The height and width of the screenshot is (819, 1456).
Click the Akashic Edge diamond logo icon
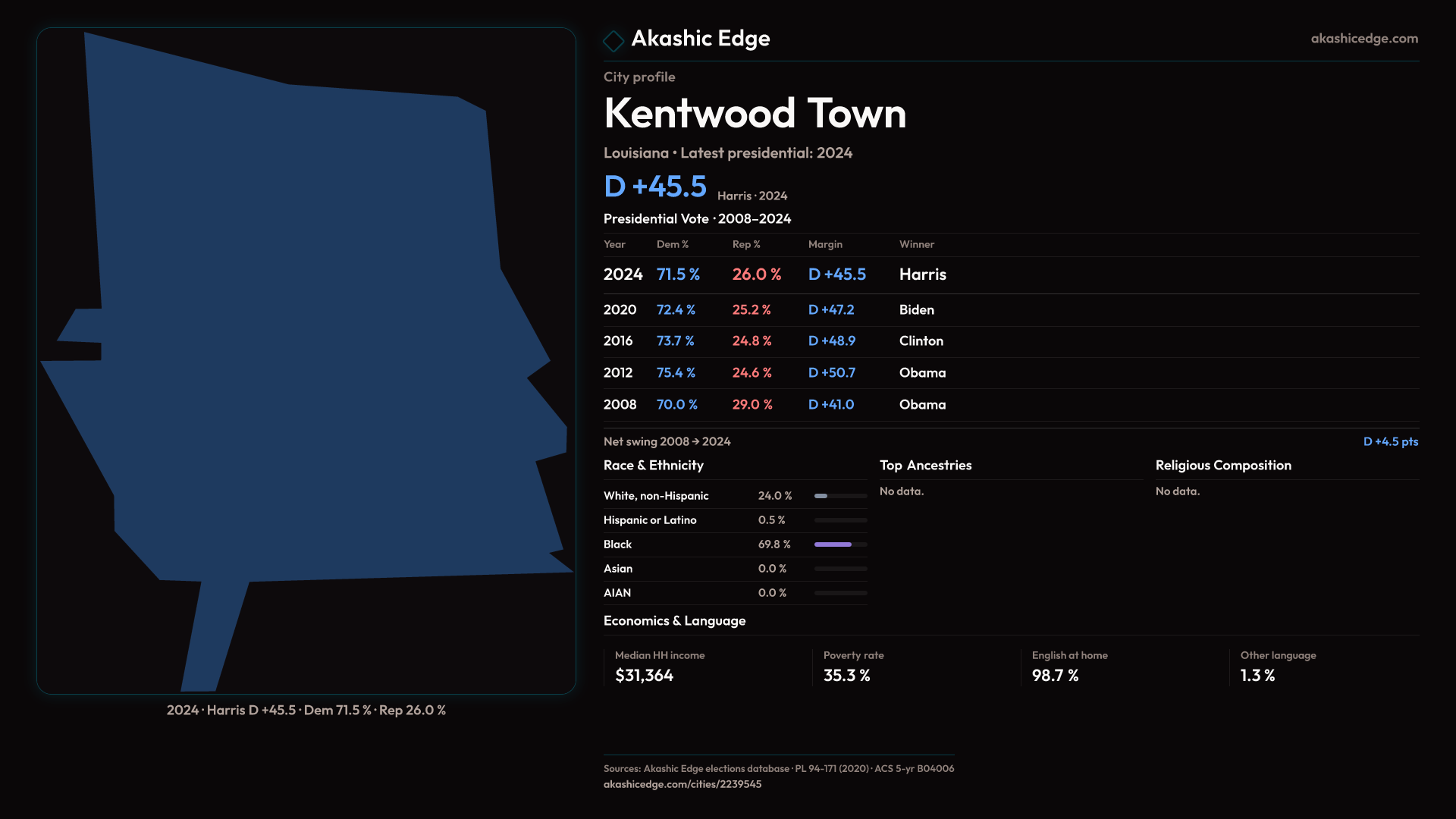[x=613, y=40]
